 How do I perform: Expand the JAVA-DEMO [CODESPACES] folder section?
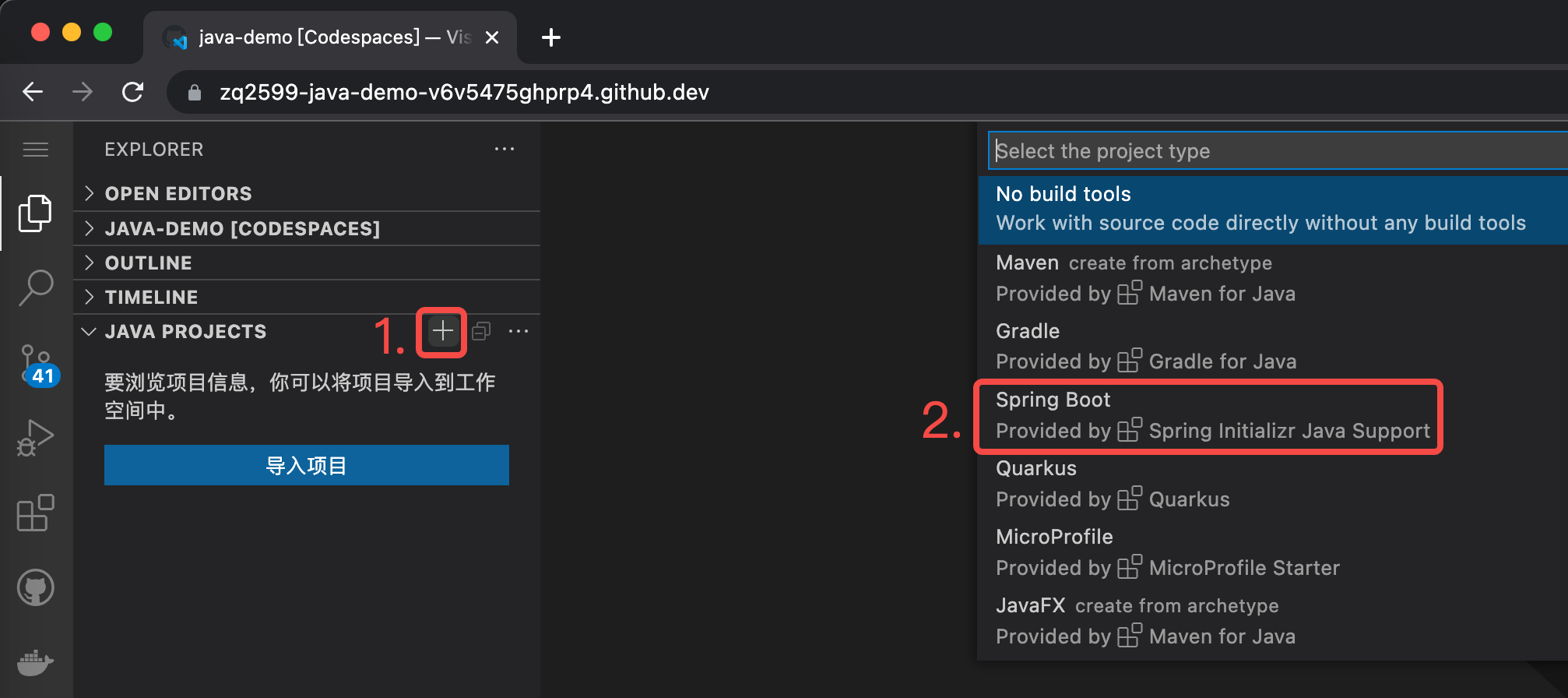click(x=307, y=228)
